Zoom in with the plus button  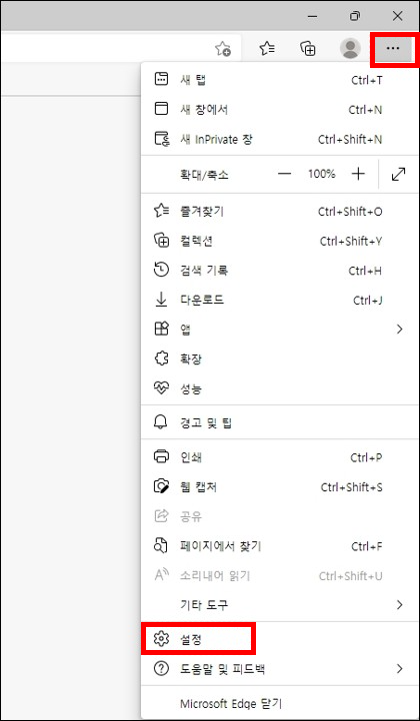click(357, 174)
